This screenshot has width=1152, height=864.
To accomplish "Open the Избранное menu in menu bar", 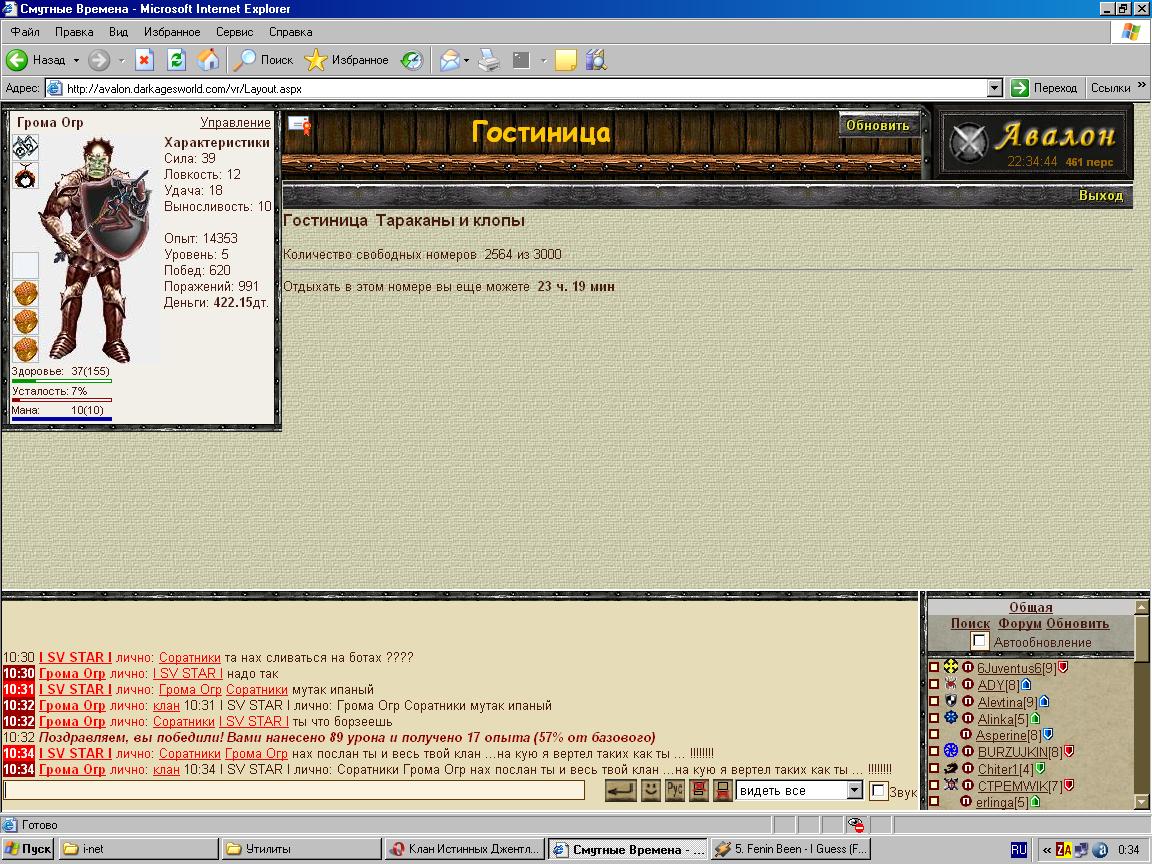I will pos(172,32).
